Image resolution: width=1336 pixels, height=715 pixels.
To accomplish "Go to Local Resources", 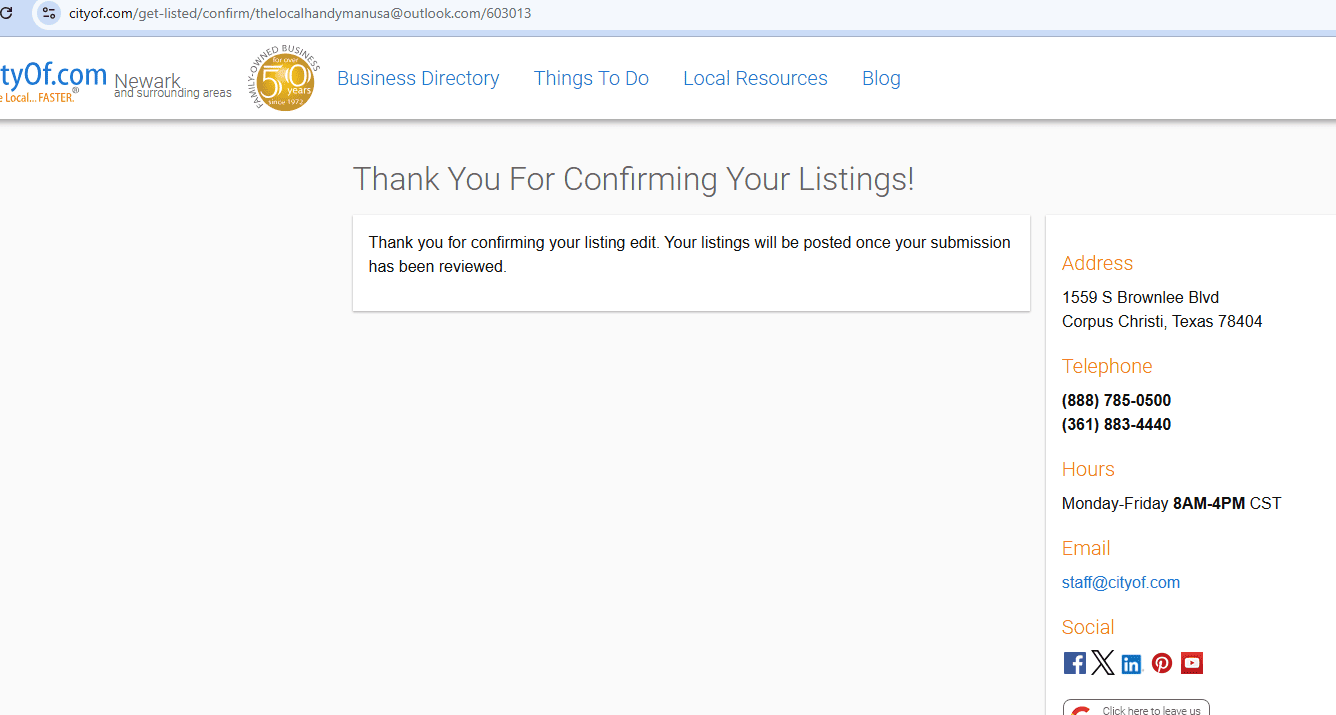I will coord(755,78).
